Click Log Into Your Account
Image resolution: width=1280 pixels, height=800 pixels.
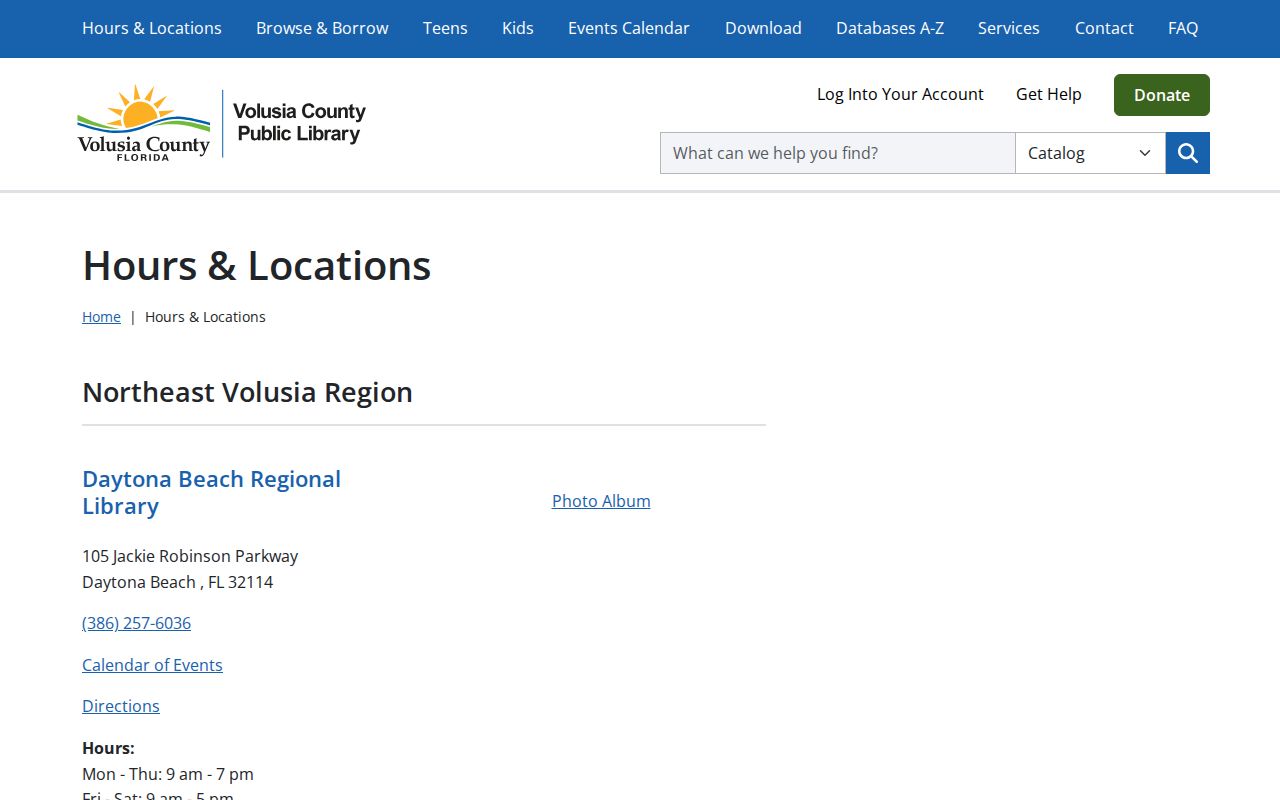(x=900, y=94)
